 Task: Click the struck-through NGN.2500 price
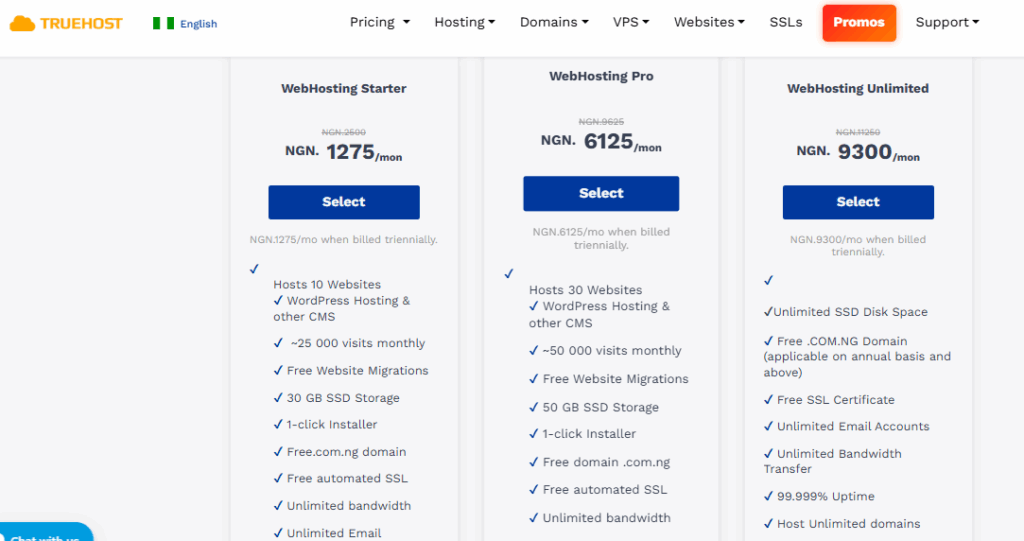[x=344, y=132]
